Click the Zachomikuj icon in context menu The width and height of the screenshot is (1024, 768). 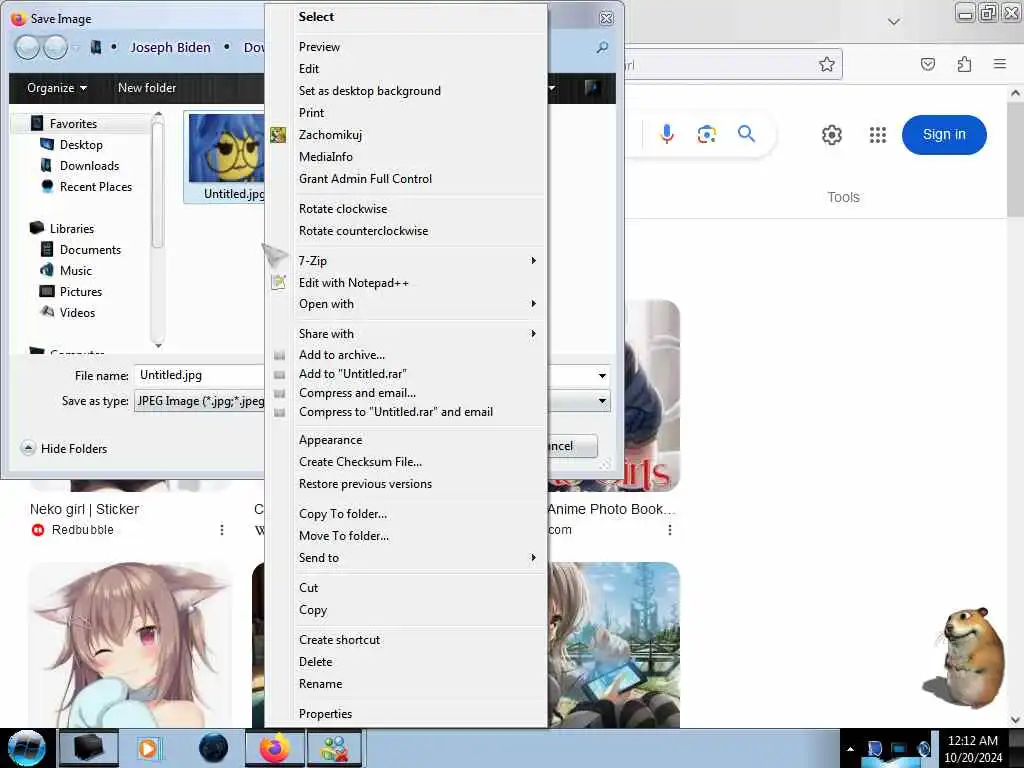point(278,135)
